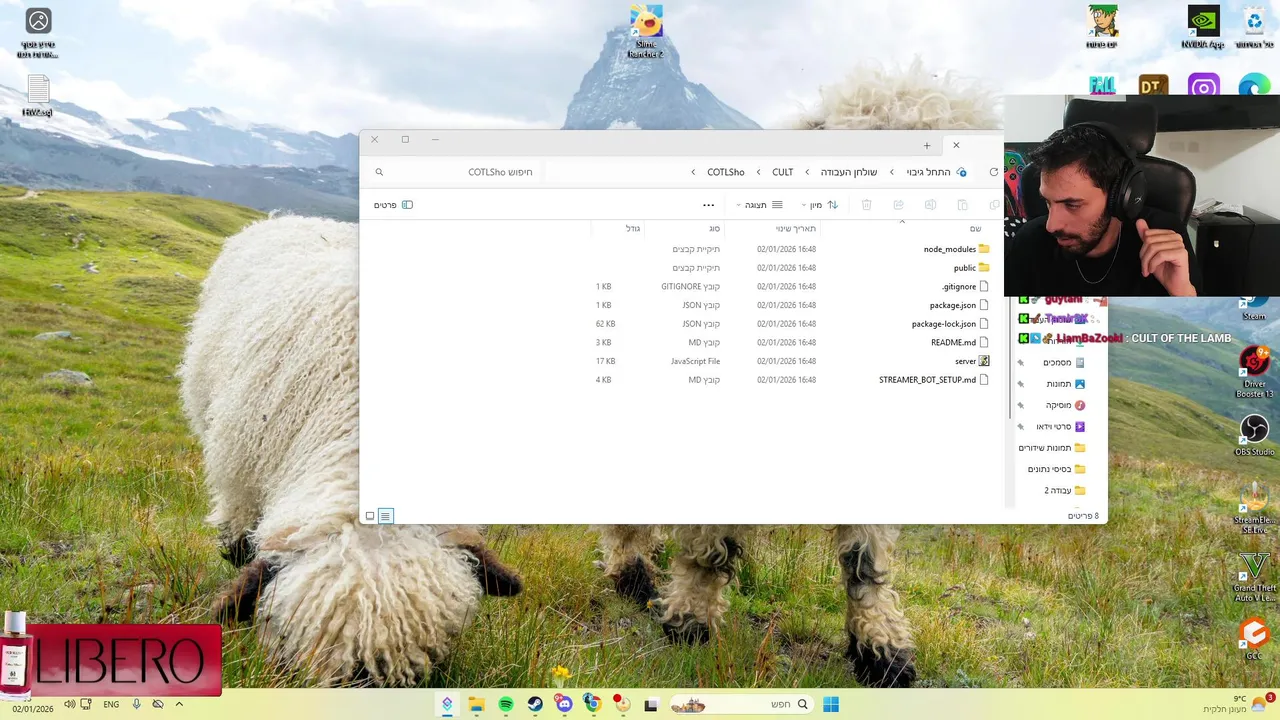
Task: Navigate to the שולחן העבודה breadcrumb segment
Action: (849, 172)
